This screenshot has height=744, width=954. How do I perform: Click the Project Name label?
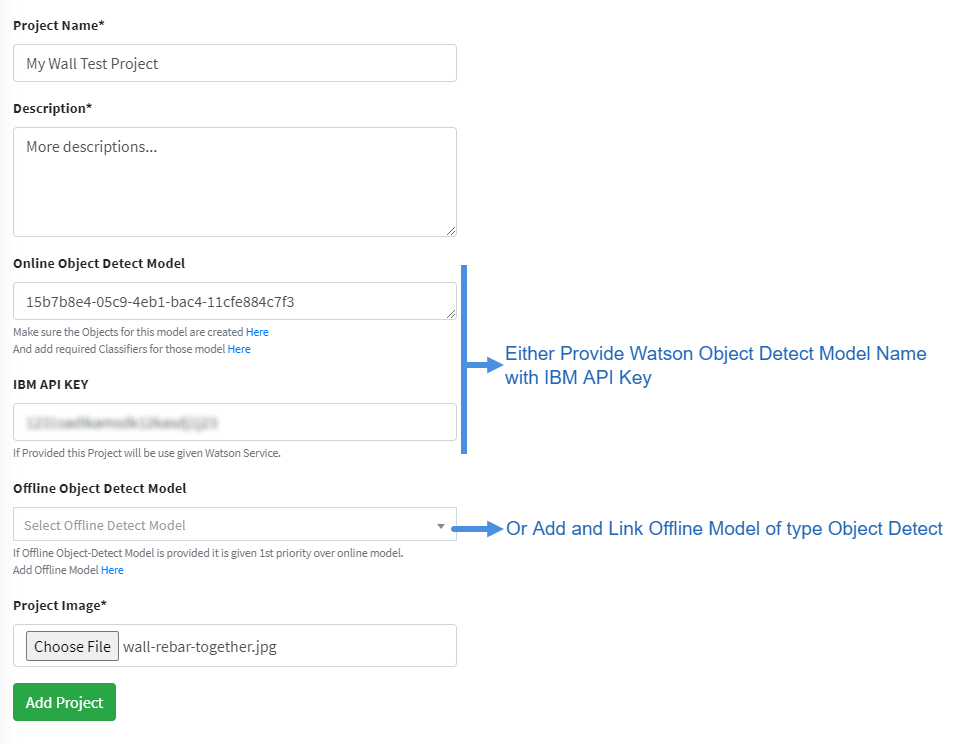coord(59,26)
